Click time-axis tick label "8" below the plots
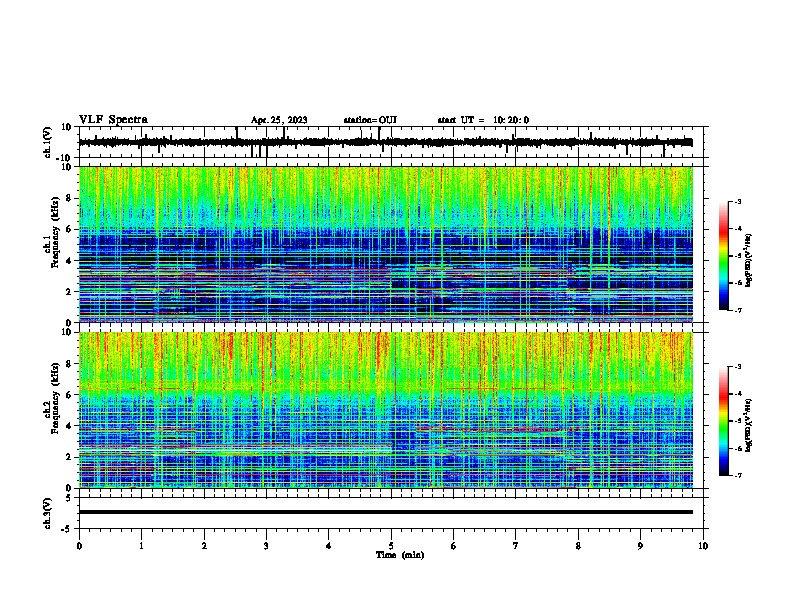 tap(578, 546)
